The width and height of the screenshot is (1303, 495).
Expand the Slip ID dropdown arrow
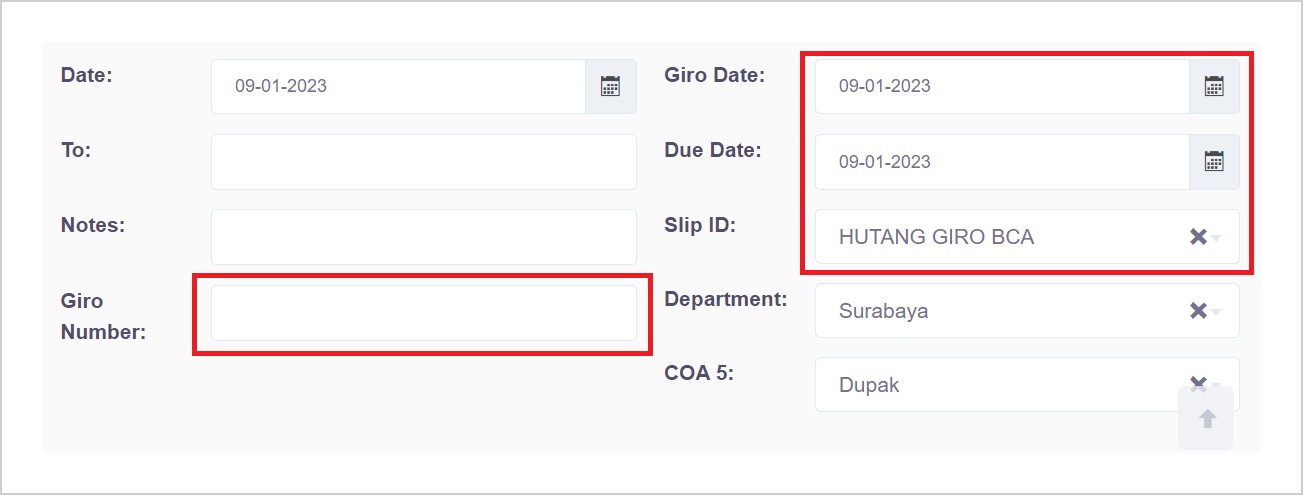point(1217,238)
